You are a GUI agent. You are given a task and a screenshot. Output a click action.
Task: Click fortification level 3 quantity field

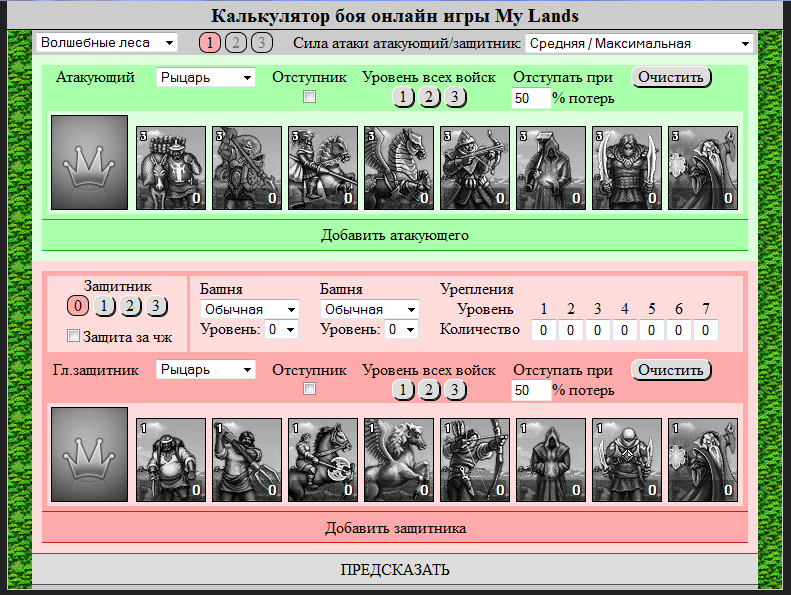(598, 330)
